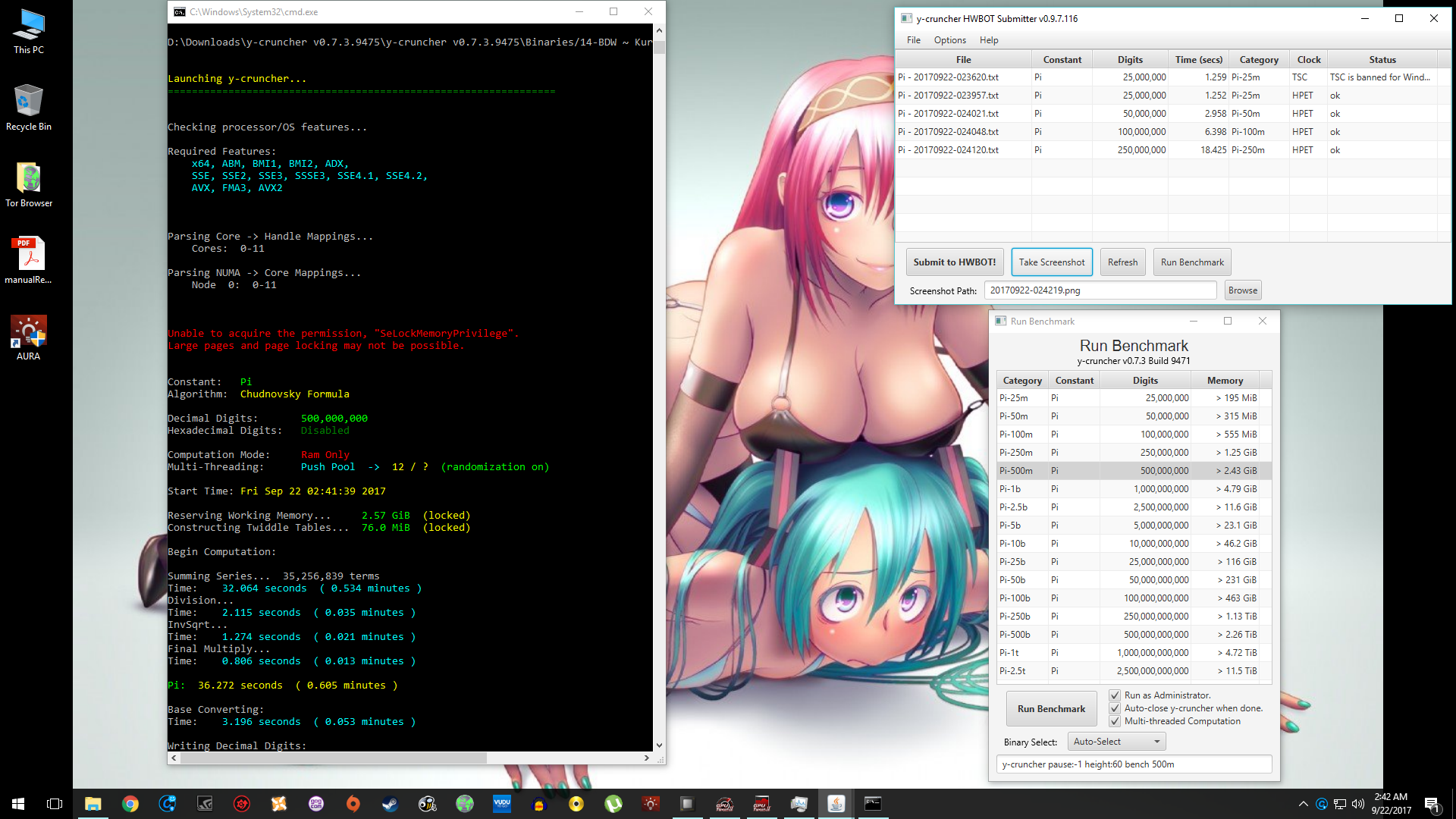Select the Pi-2.5t benchmark row
Image resolution: width=1456 pixels, height=819 pixels.
(1134, 671)
